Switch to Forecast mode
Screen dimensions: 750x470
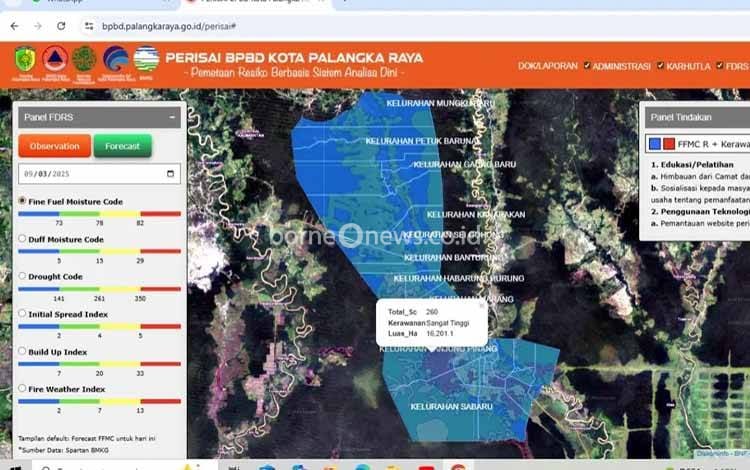pos(122,146)
